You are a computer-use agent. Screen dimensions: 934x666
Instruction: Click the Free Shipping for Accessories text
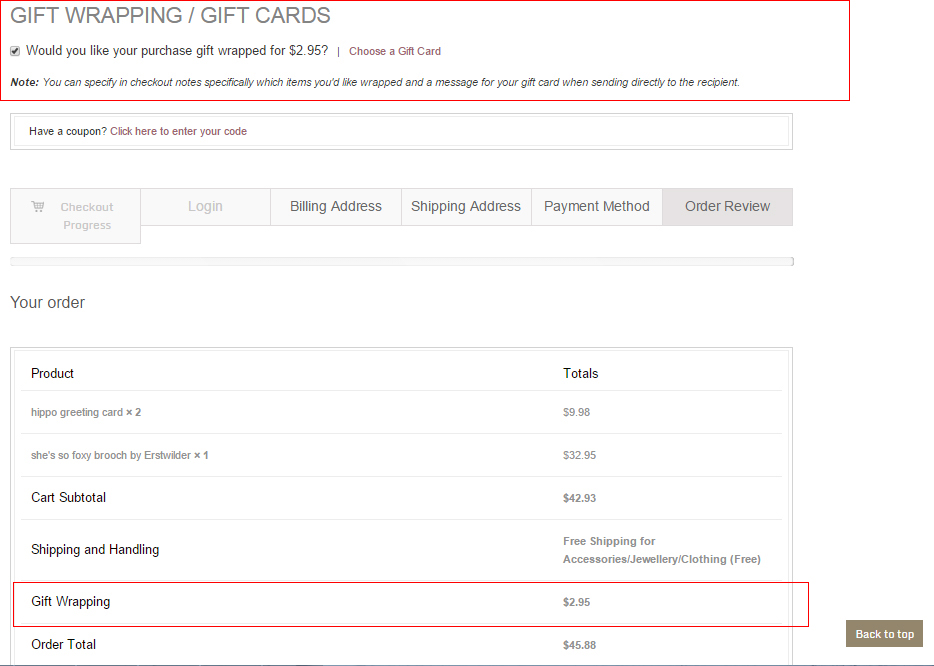(x=662, y=550)
